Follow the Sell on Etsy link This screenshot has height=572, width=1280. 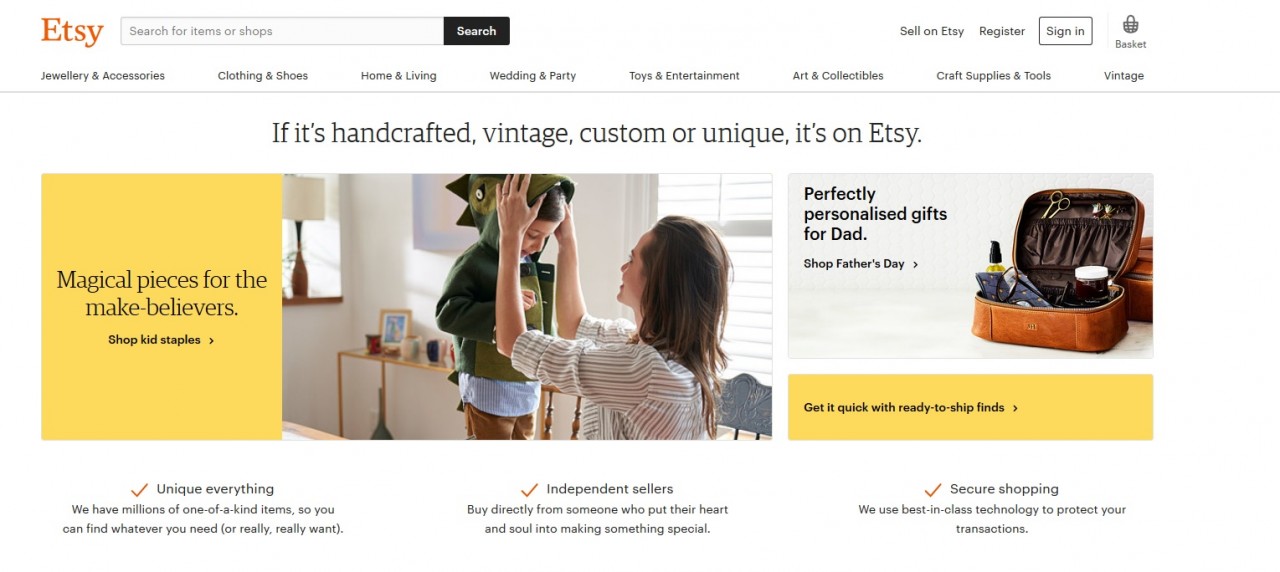(x=932, y=31)
